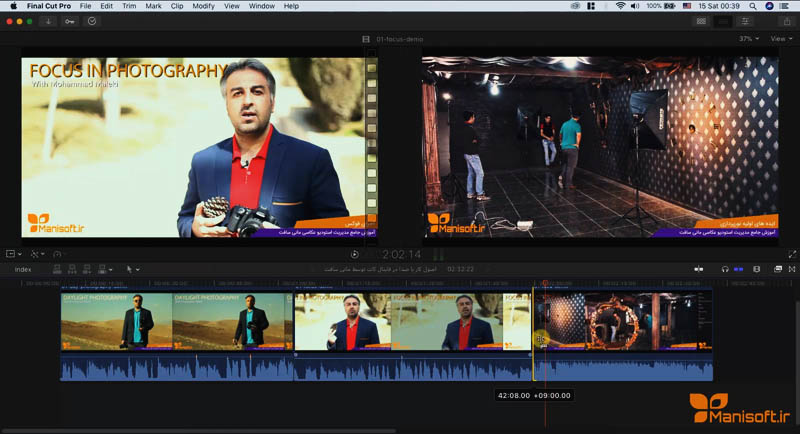This screenshot has height=434, width=800.
Task: Click the audio waveform under Daylight clip
Action: pos(177,367)
